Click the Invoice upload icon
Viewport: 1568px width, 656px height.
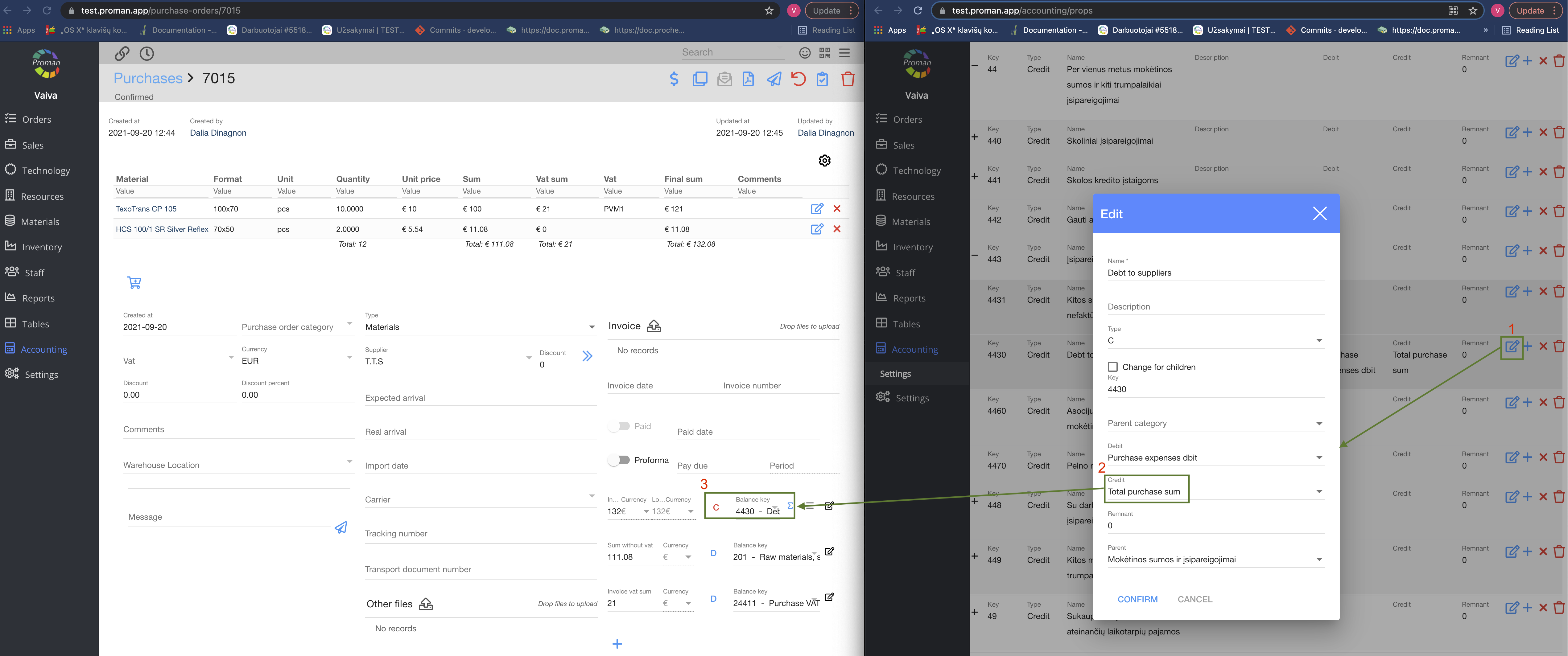(x=654, y=326)
